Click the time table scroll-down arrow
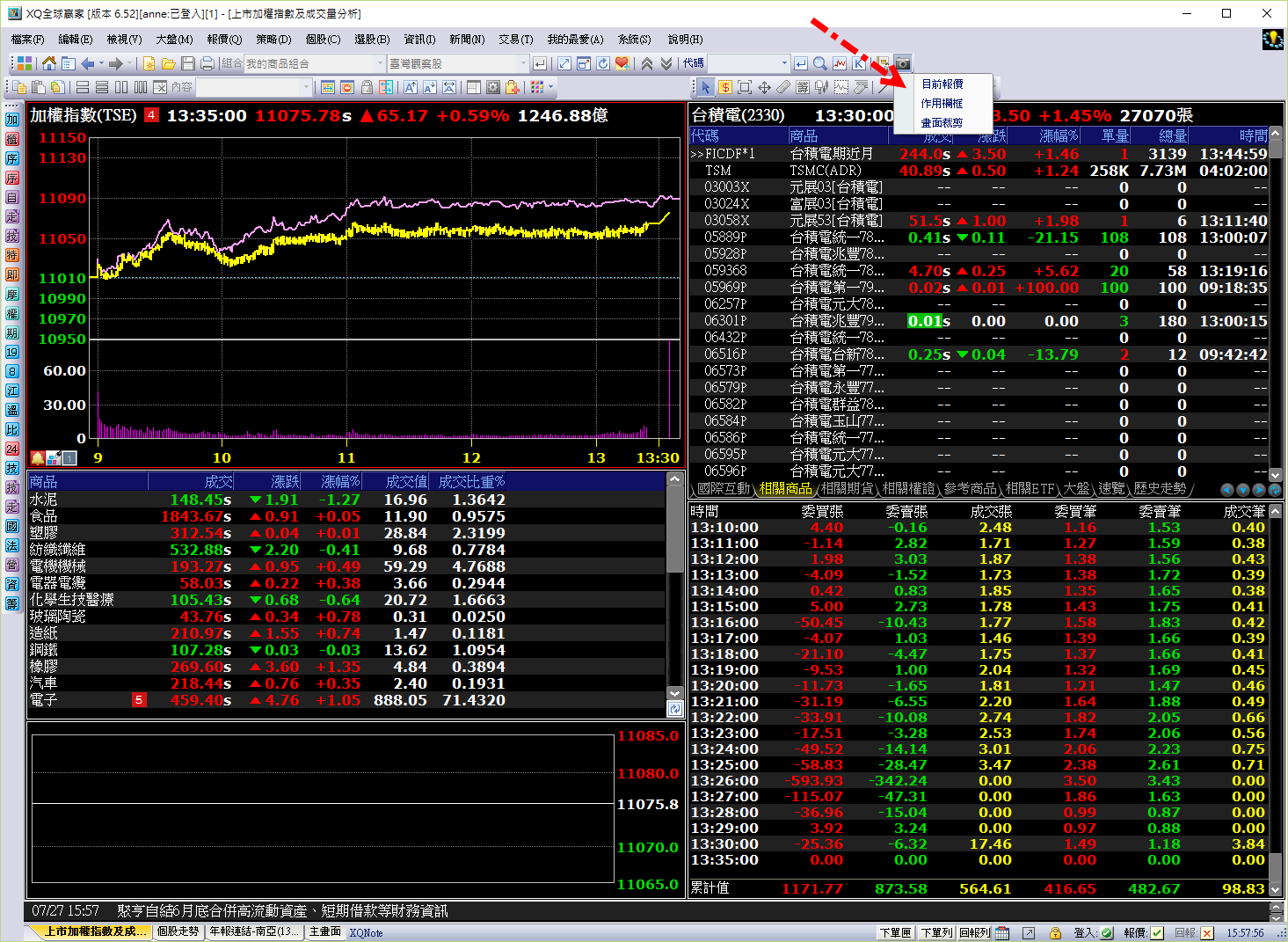This screenshot has height=942, width=1288. point(1276,889)
